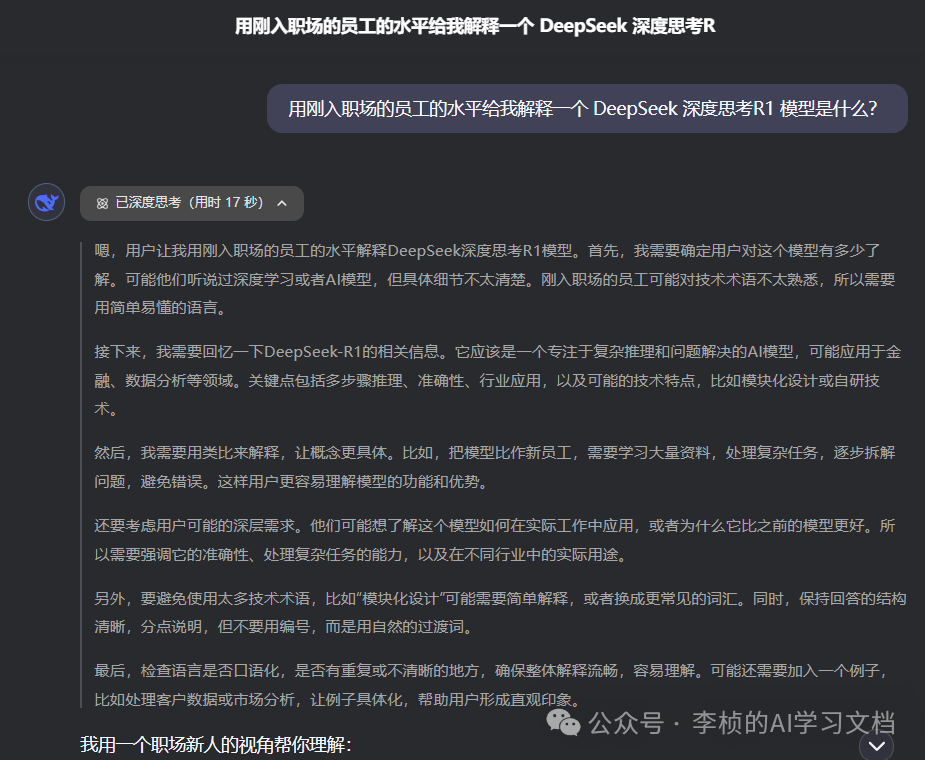This screenshot has height=760, width=925.
Task: Click the answer line 我用一个职场新人的视角帮你理解
Action: [x=215, y=745]
